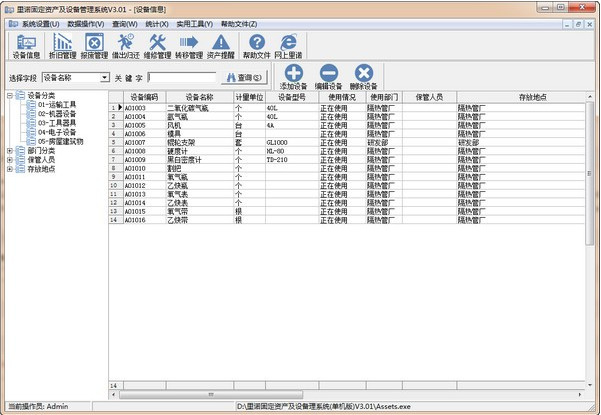Click the 添加设备 plus icon
601x415 pixels.
pos(294,77)
